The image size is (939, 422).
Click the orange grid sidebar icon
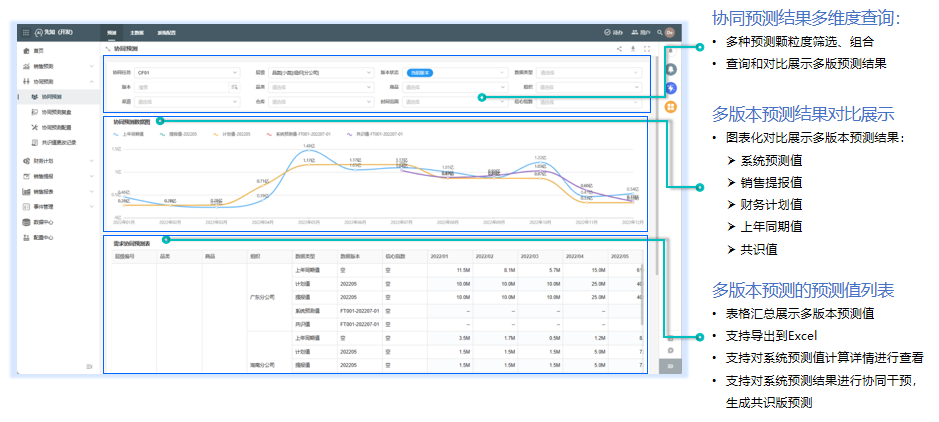pos(671,105)
